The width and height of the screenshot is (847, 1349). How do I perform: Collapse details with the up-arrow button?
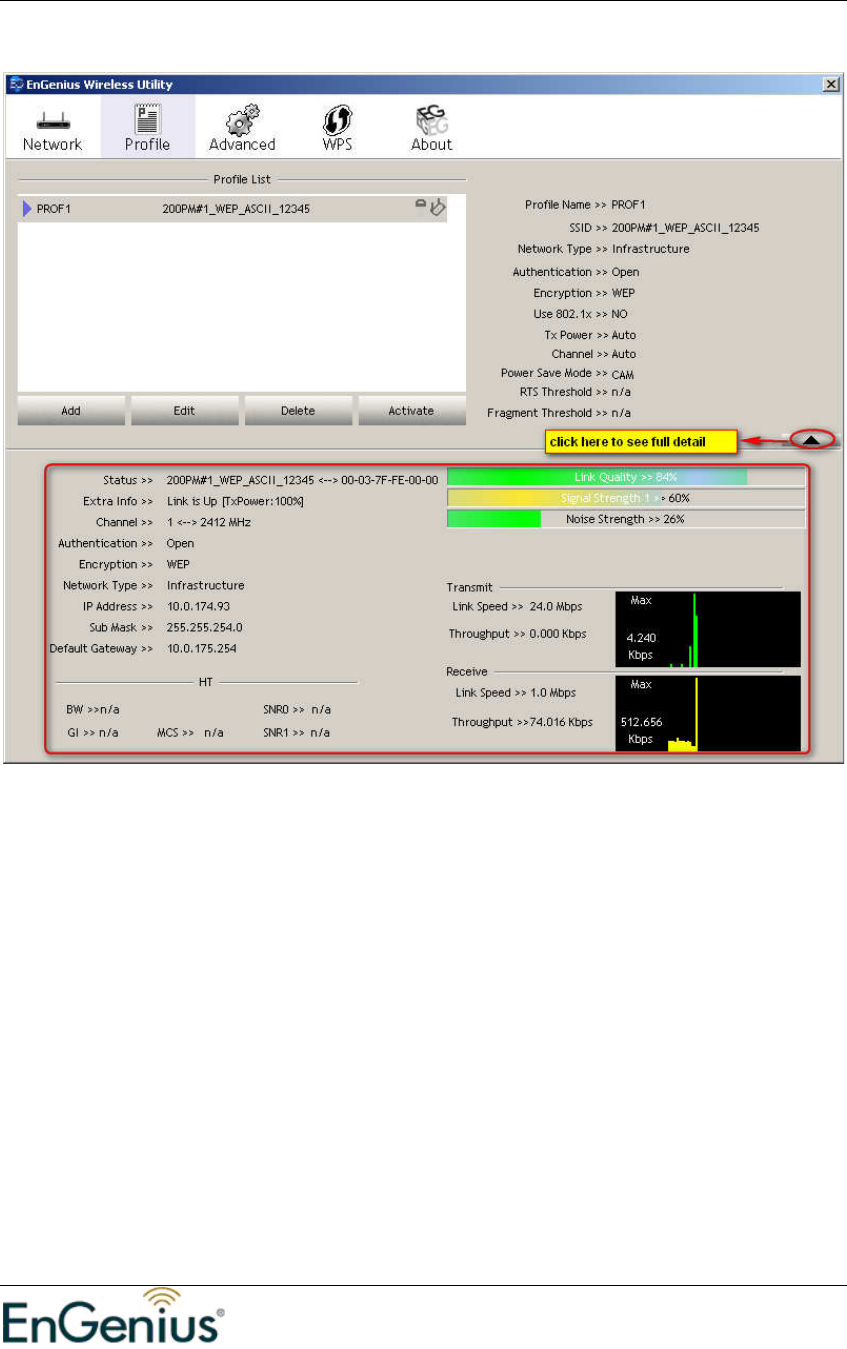coord(812,439)
